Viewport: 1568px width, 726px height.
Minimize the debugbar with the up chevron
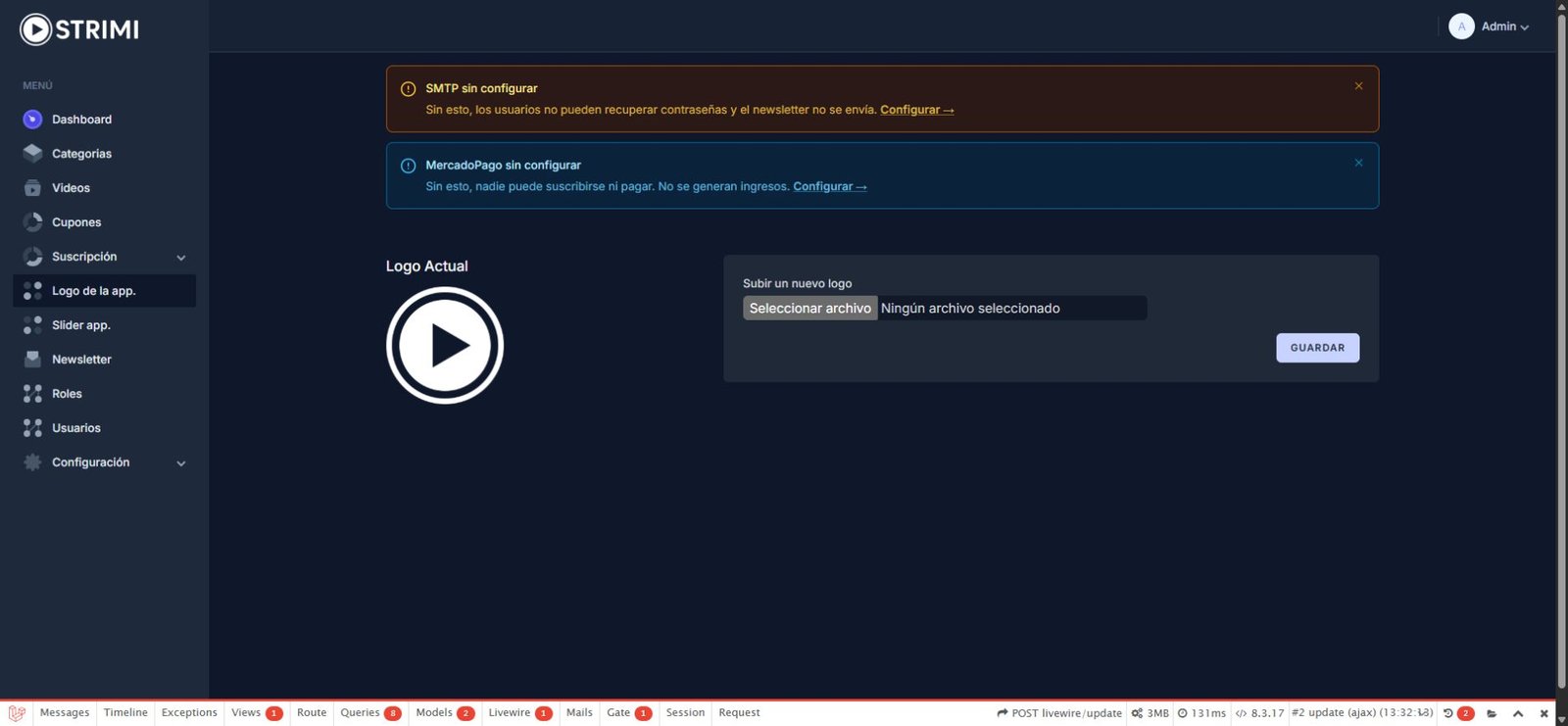pyautogui.click(x=1518, y=713)
